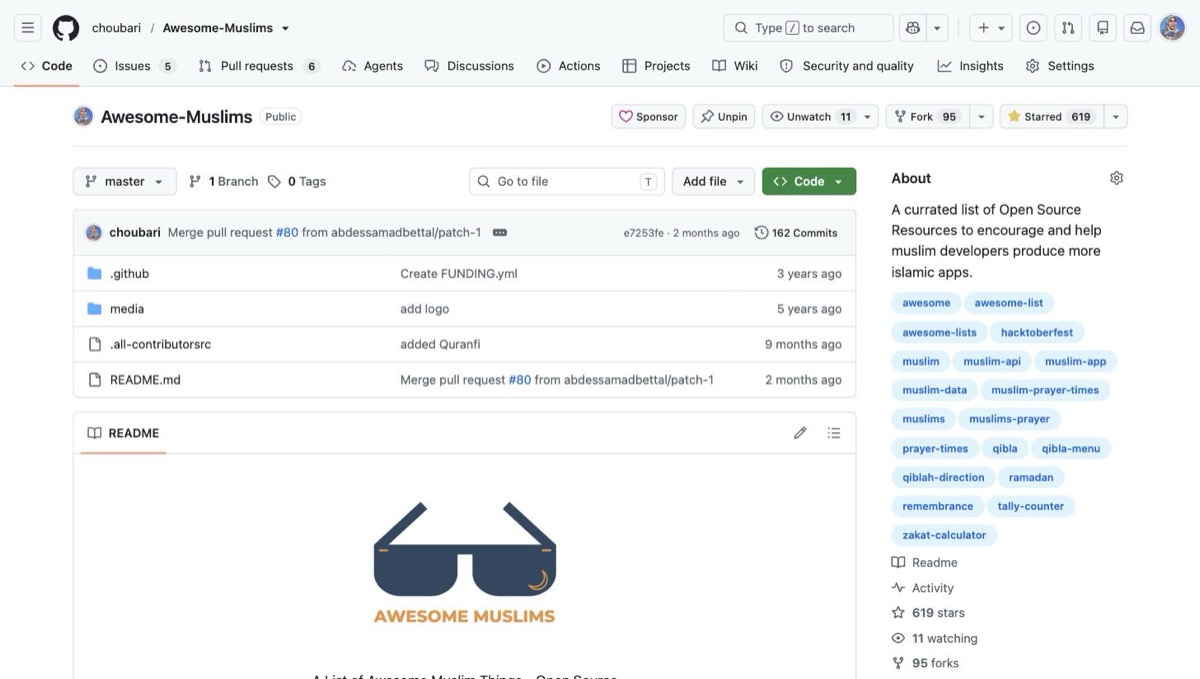This screenshot has width=1200, height=679.
Task: Open the README.md file
Action: coord(145,380)
